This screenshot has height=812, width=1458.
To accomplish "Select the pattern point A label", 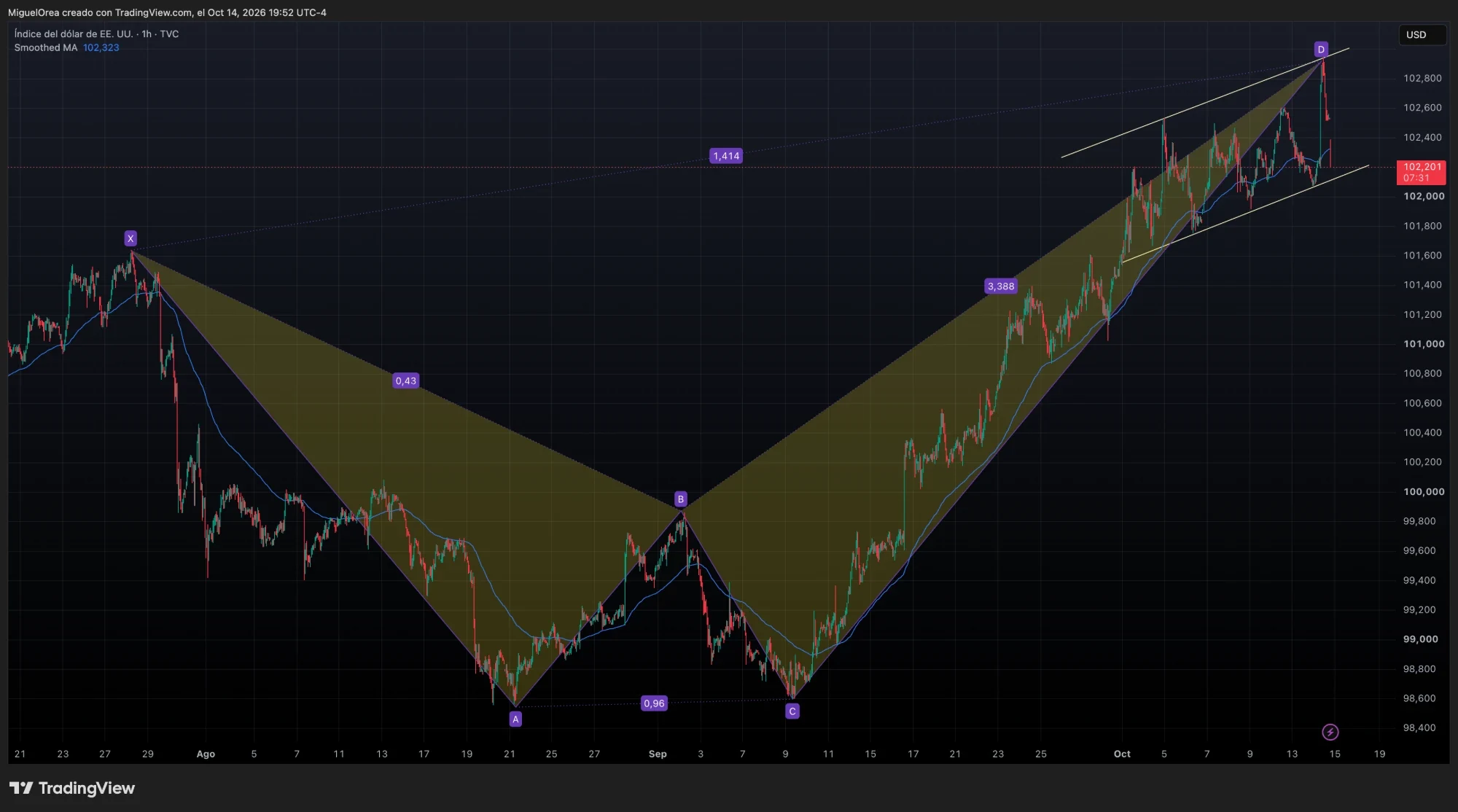I will pyautogui.click(x=515, y=719).
